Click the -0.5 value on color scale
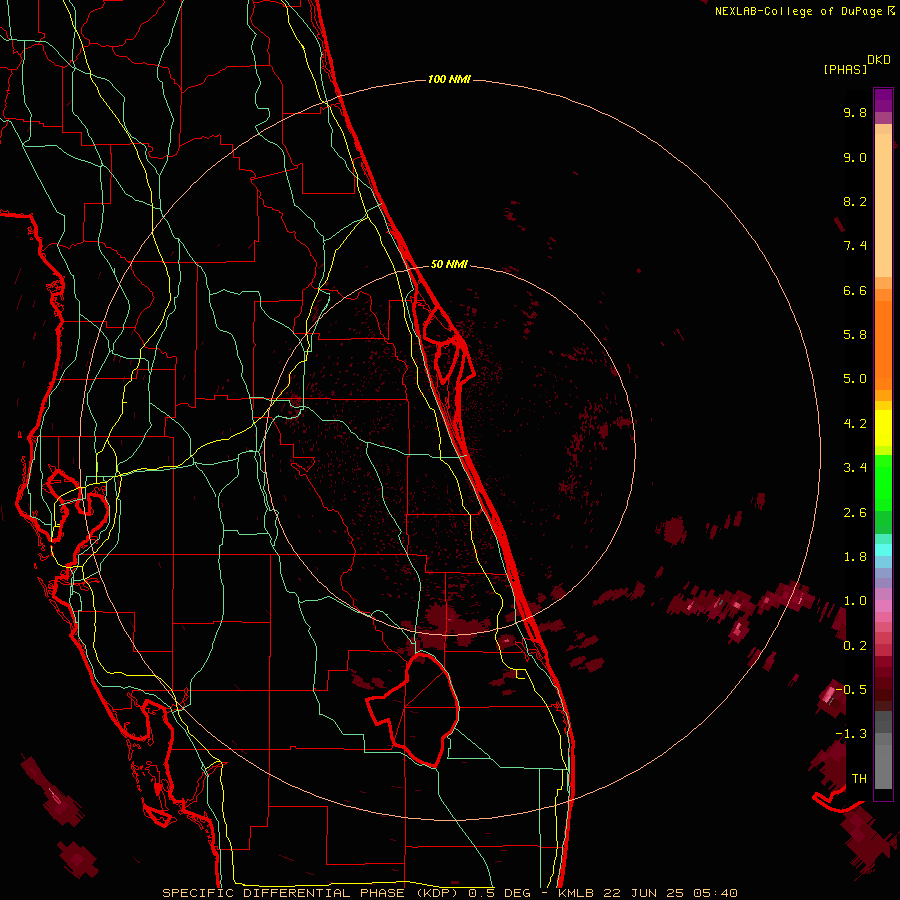Viewport: 900px width, 900px height. coord(851,689)
